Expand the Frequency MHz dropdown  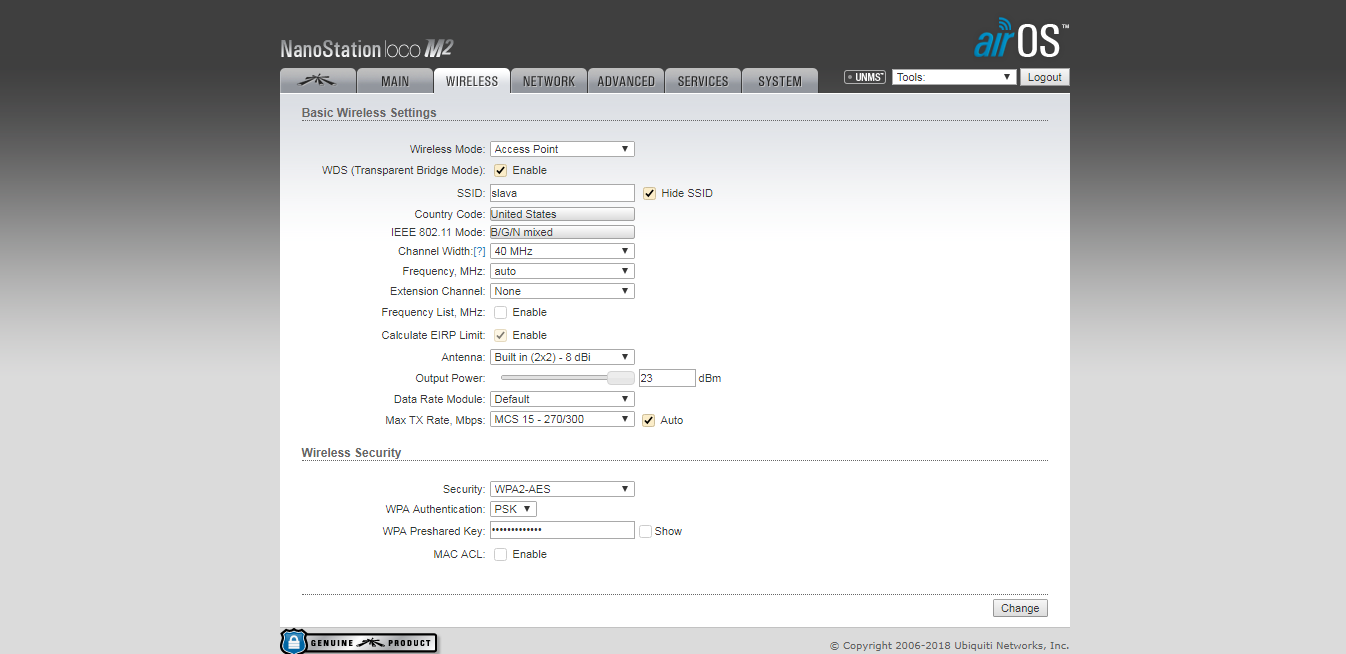[x=562, y=271]
